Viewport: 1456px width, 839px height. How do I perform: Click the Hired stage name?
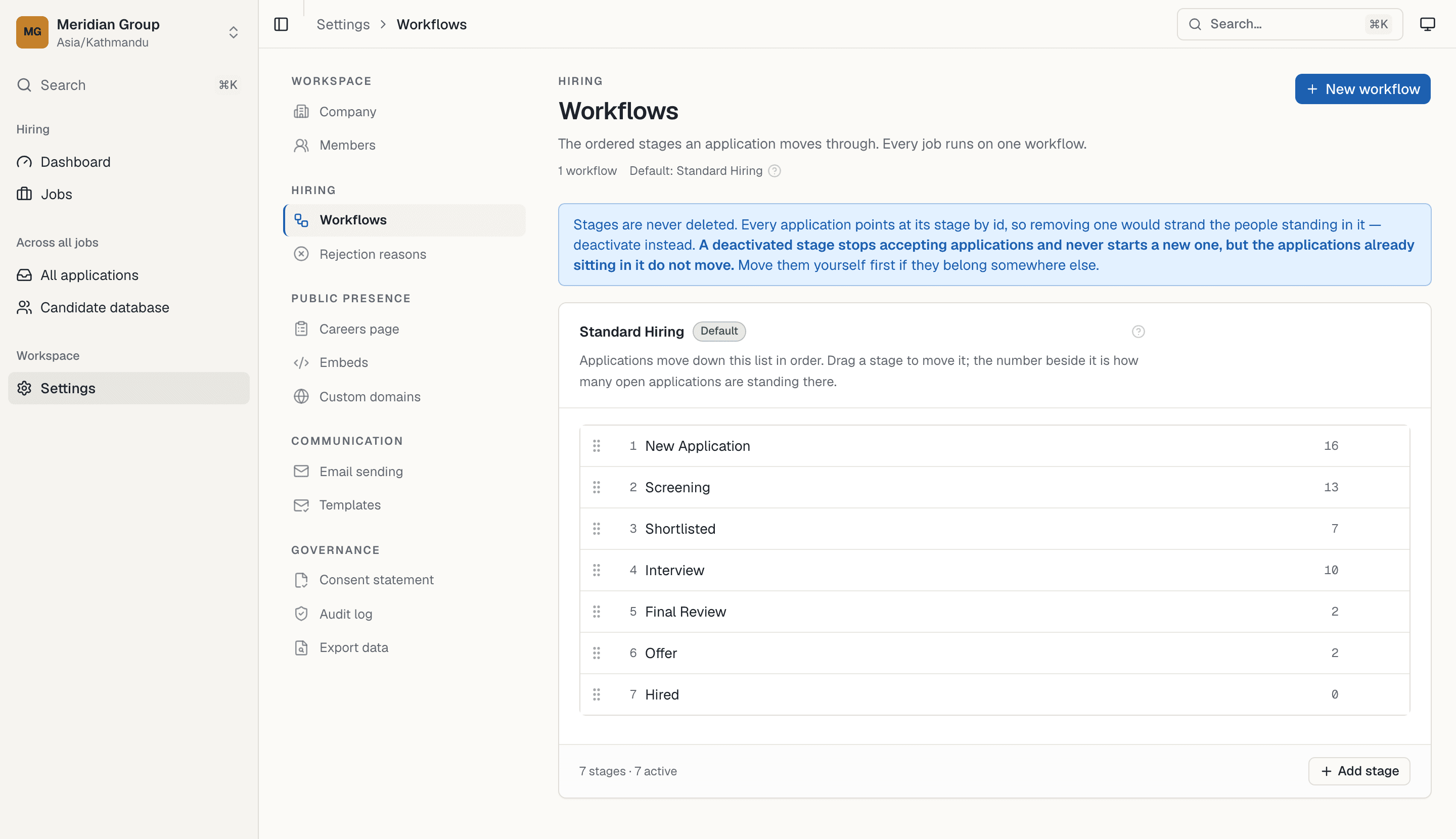click(662, 695)
